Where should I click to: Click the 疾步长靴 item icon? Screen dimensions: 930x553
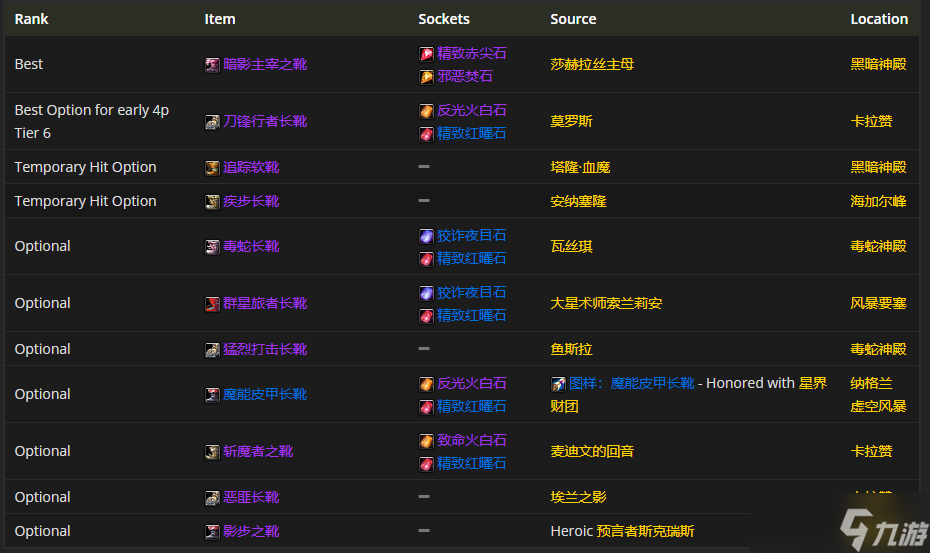click(212, 202)
